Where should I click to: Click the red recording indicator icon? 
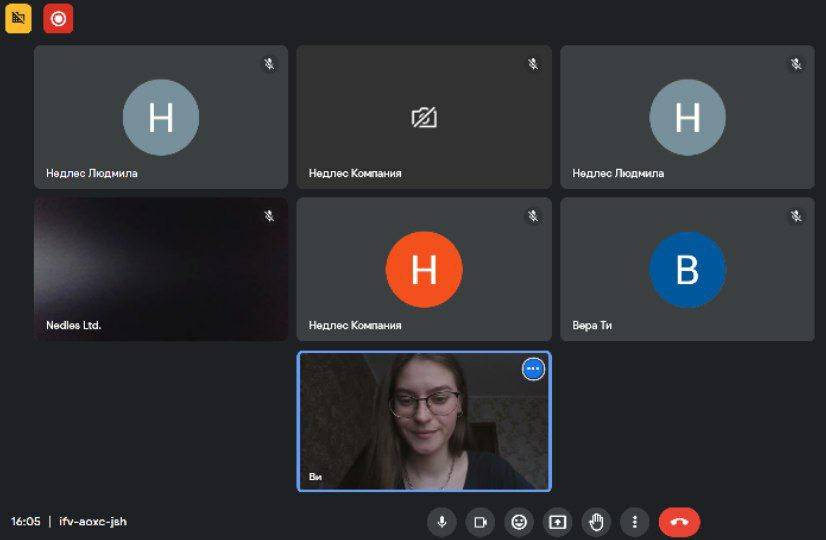pyautogui.click(x=58, y=18)
